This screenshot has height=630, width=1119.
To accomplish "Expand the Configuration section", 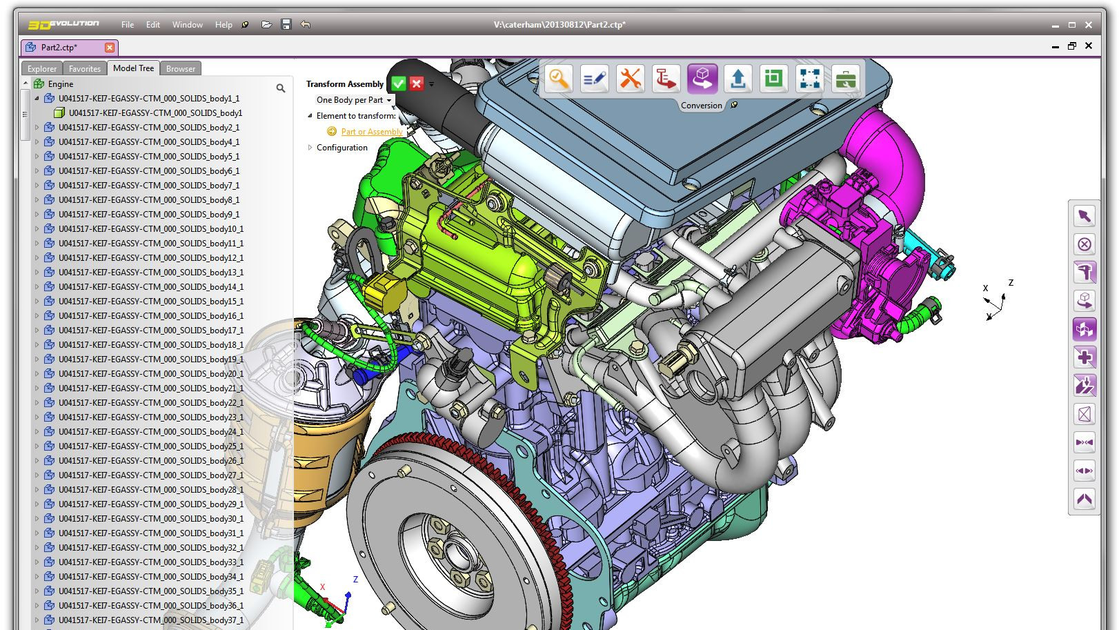I will click(x=310, y=148).
